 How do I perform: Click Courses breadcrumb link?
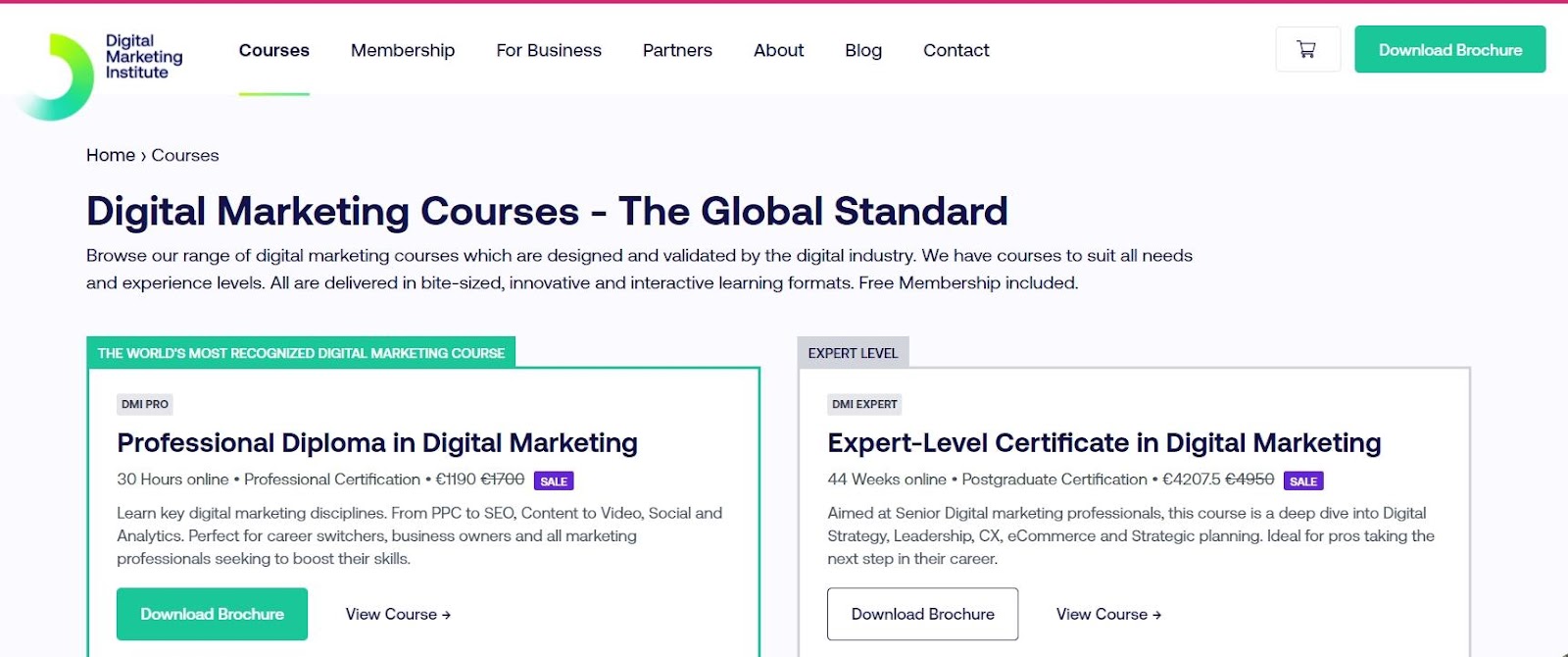185,155
